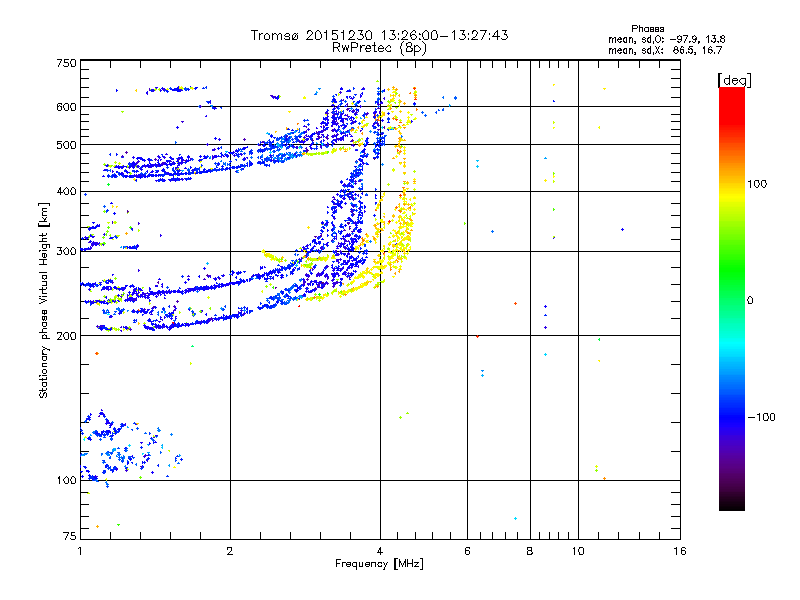Click the "Phases" heading at top right
Viewport: 800px width, 600px height.
[647, 29]
